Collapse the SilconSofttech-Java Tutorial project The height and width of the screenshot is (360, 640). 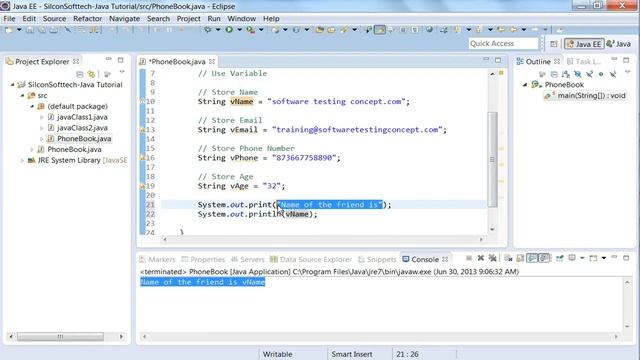(x=13, y=85)
